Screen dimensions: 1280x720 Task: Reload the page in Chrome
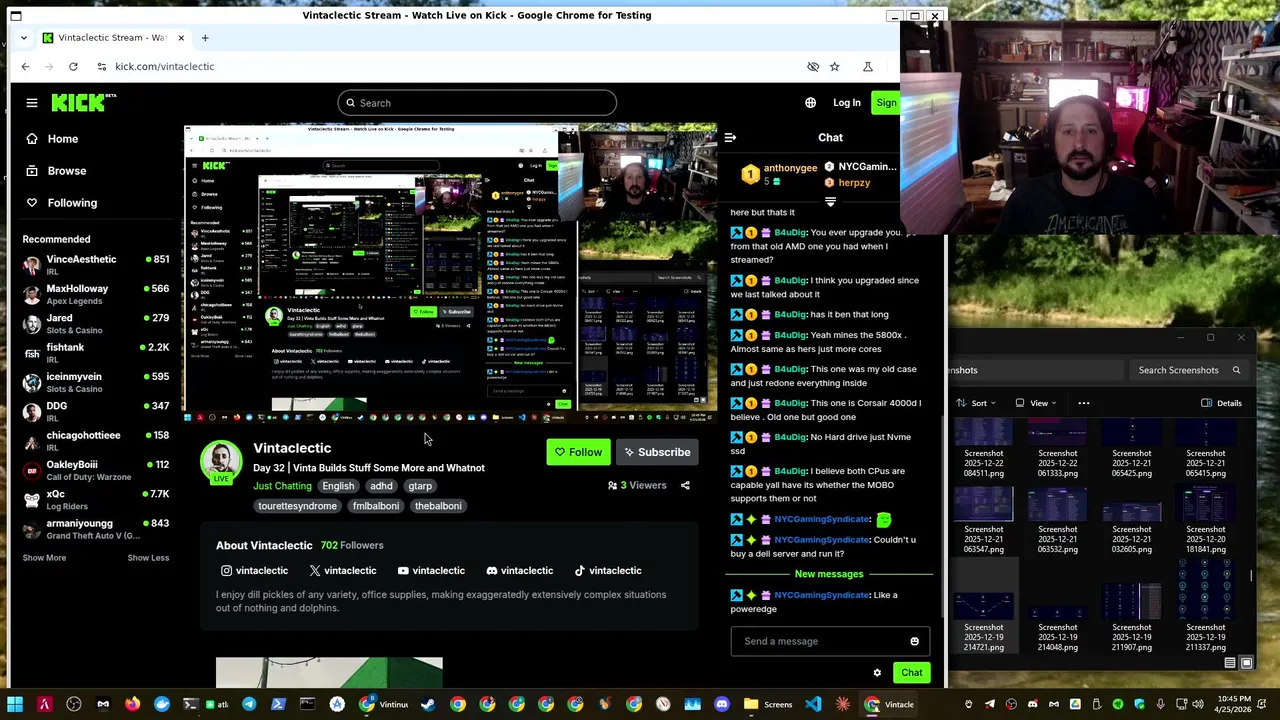(x=73, y=67)
